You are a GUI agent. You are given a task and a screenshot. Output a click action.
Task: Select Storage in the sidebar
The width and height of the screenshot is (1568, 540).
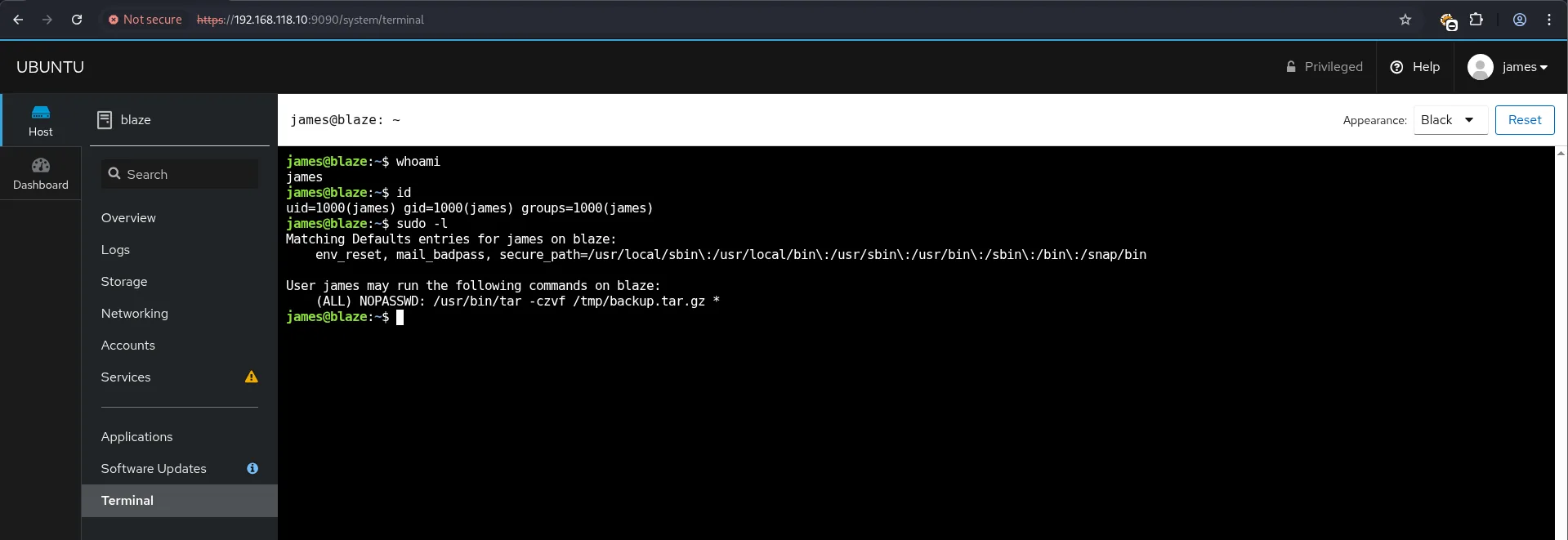124,282
